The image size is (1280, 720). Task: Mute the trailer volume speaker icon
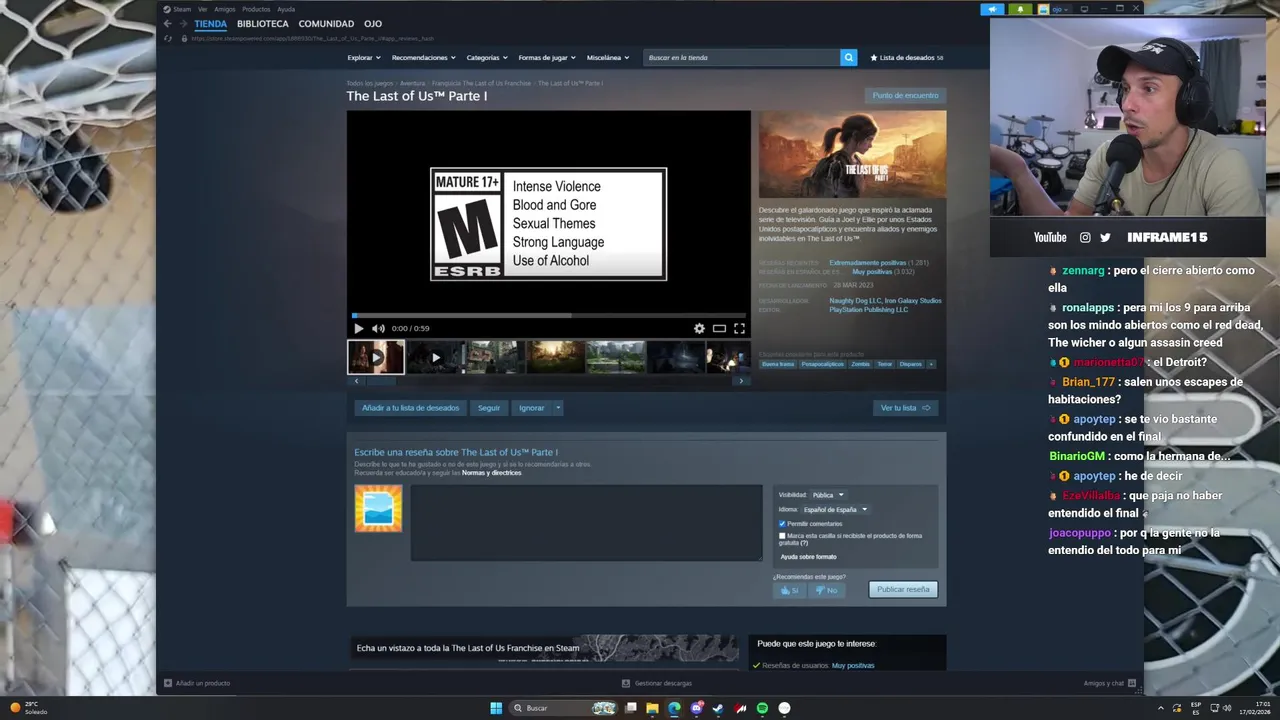click(x=378, y=328)
